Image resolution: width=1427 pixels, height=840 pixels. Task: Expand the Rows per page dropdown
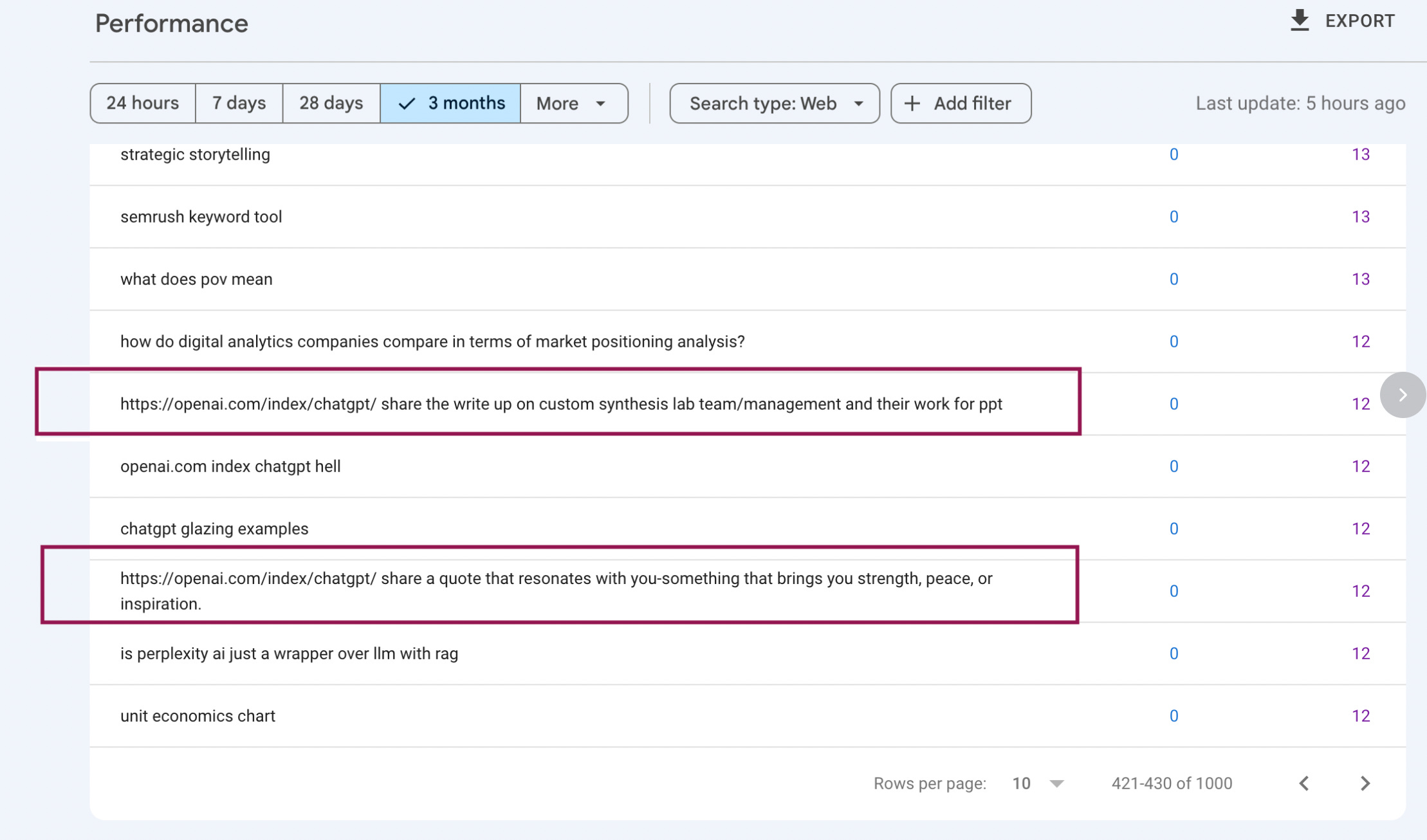[x=1037, y=783]
